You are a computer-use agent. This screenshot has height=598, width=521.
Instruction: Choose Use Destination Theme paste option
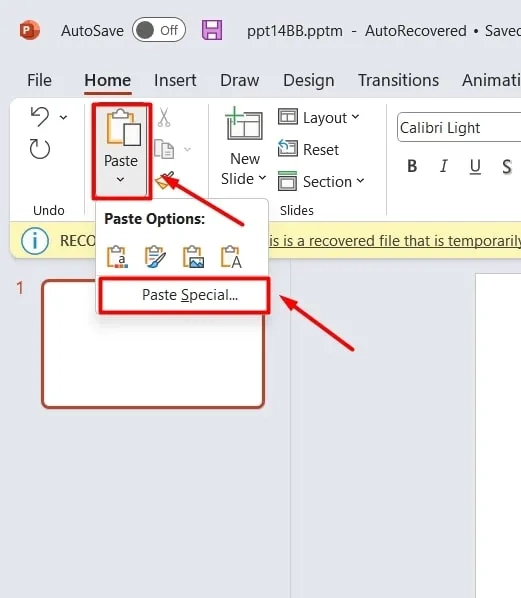point(117,257)
